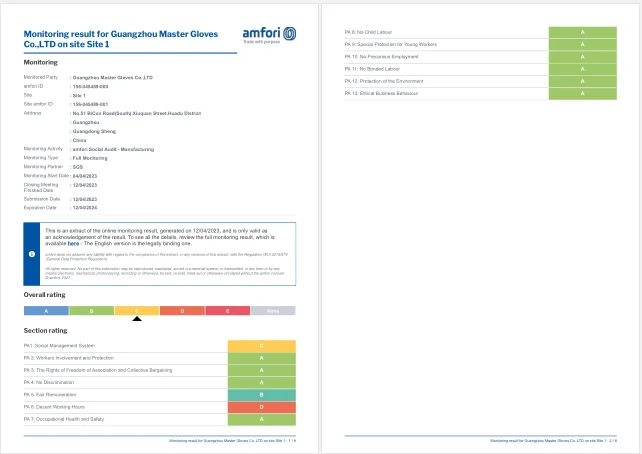The image size is (642, 454).
Task: Click the Closing Meeting Finished Date value
Action: [x=85, y=185]
